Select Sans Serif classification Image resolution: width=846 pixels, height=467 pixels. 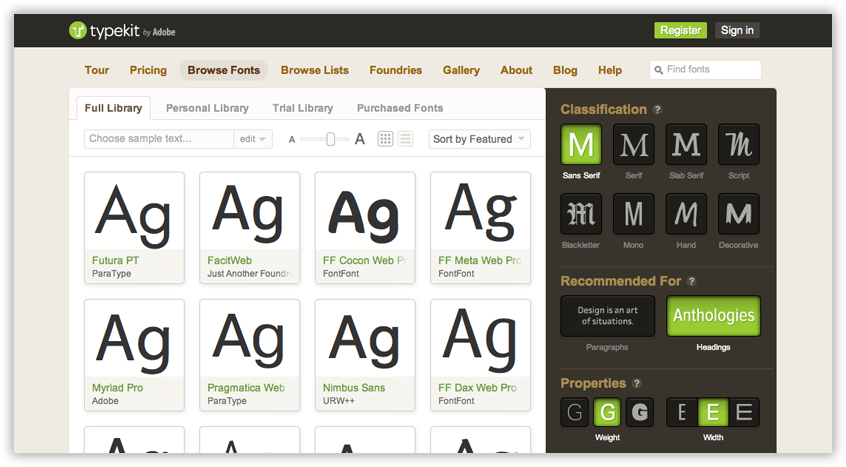pos(581,145)
